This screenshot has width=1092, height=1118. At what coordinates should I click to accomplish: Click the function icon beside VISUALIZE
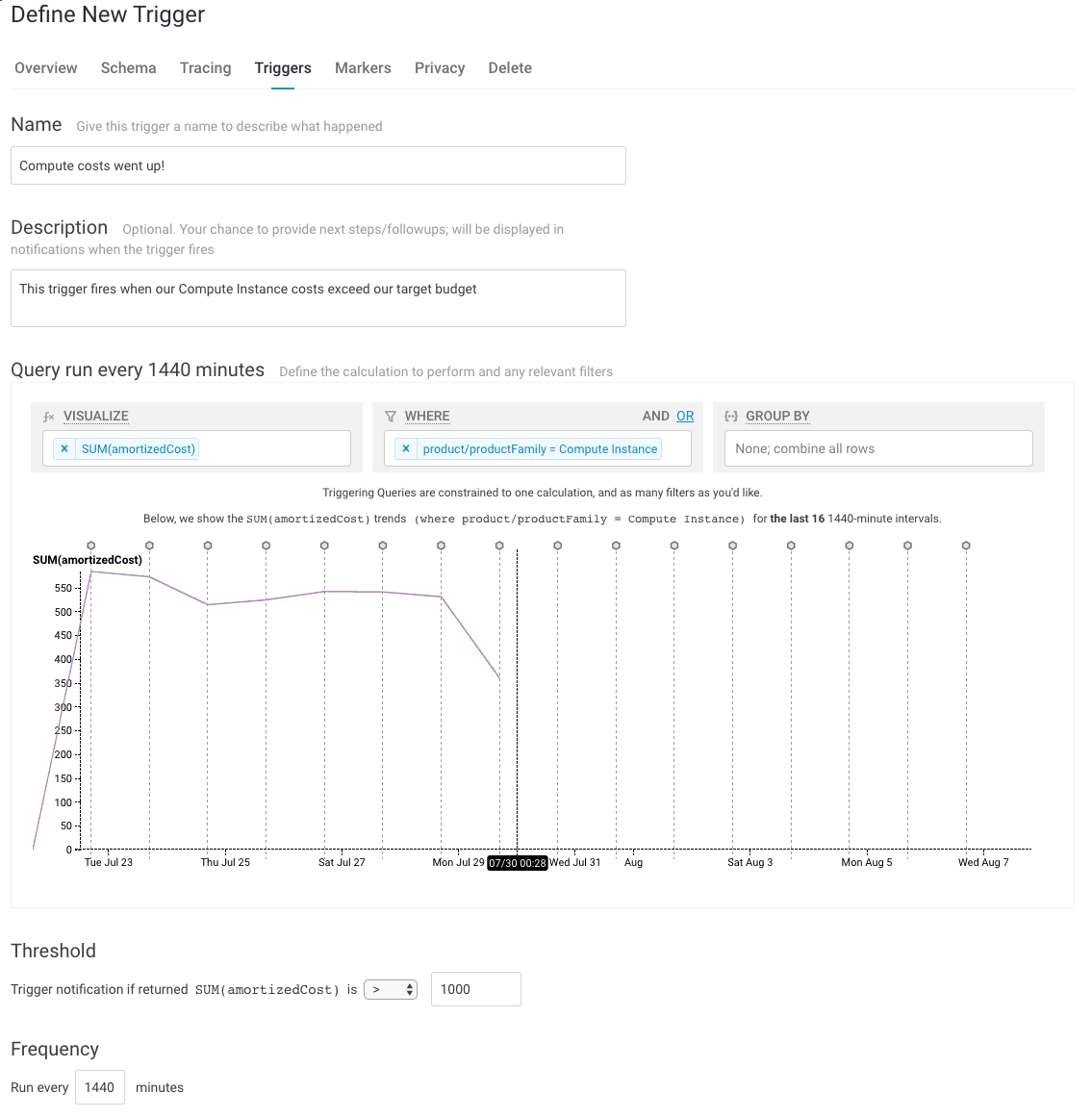49,417
